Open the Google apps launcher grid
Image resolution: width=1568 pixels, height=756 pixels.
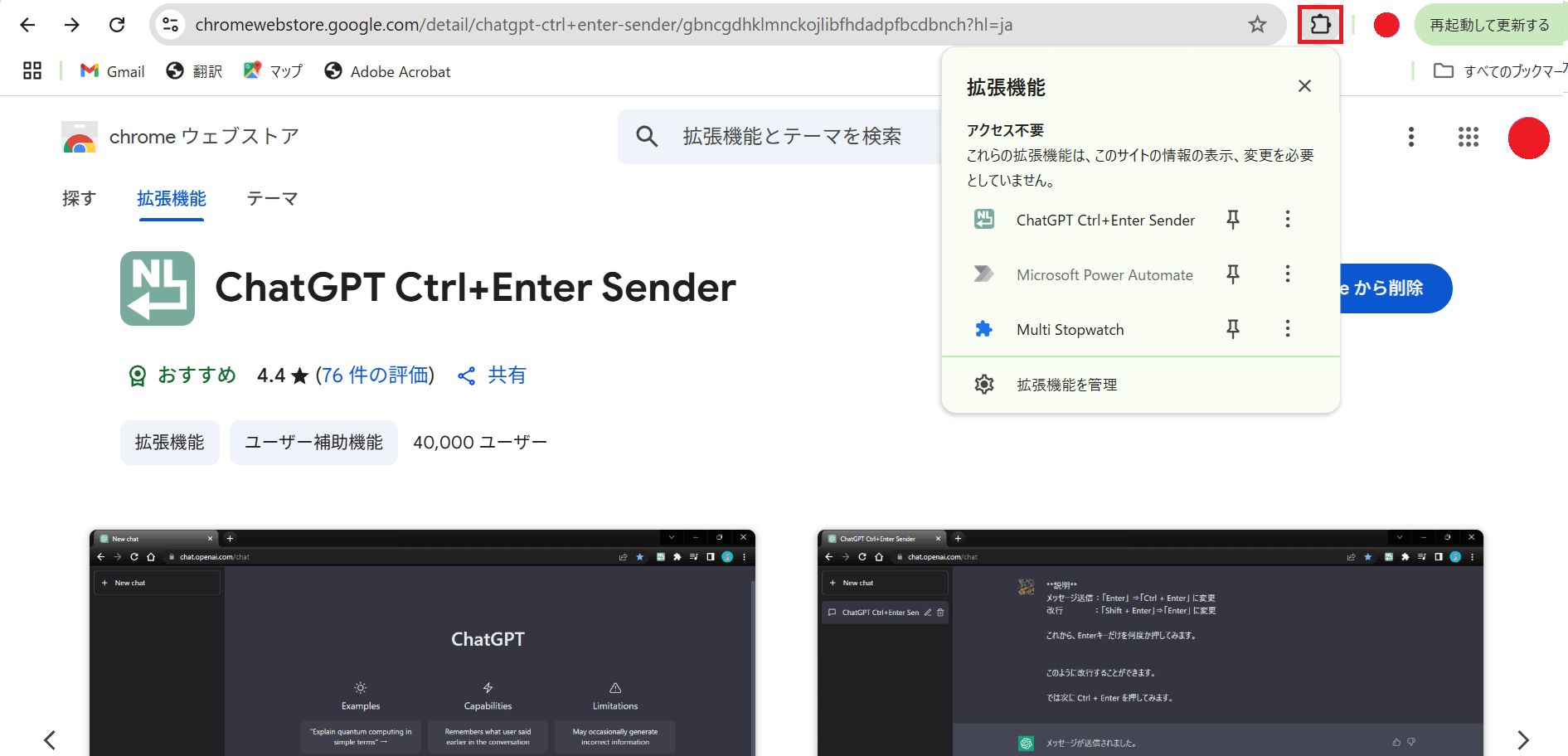[1468, 137]
